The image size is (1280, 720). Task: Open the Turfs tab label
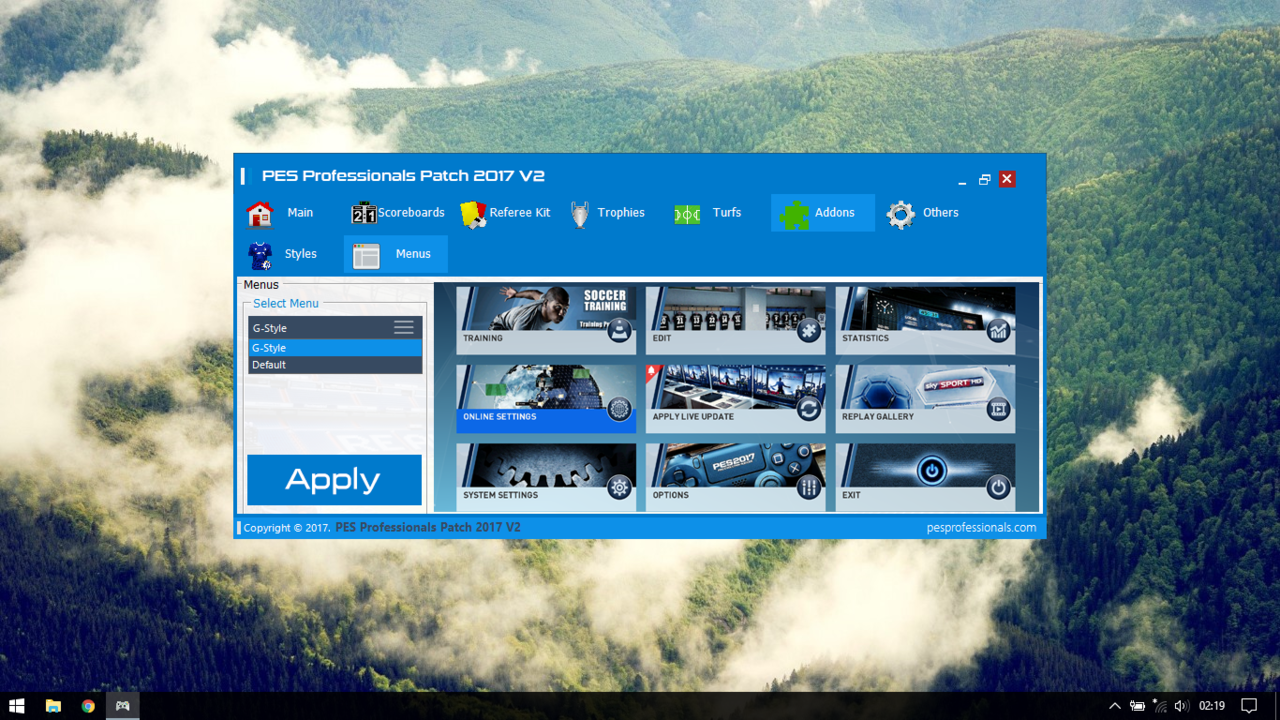[727, 213]
